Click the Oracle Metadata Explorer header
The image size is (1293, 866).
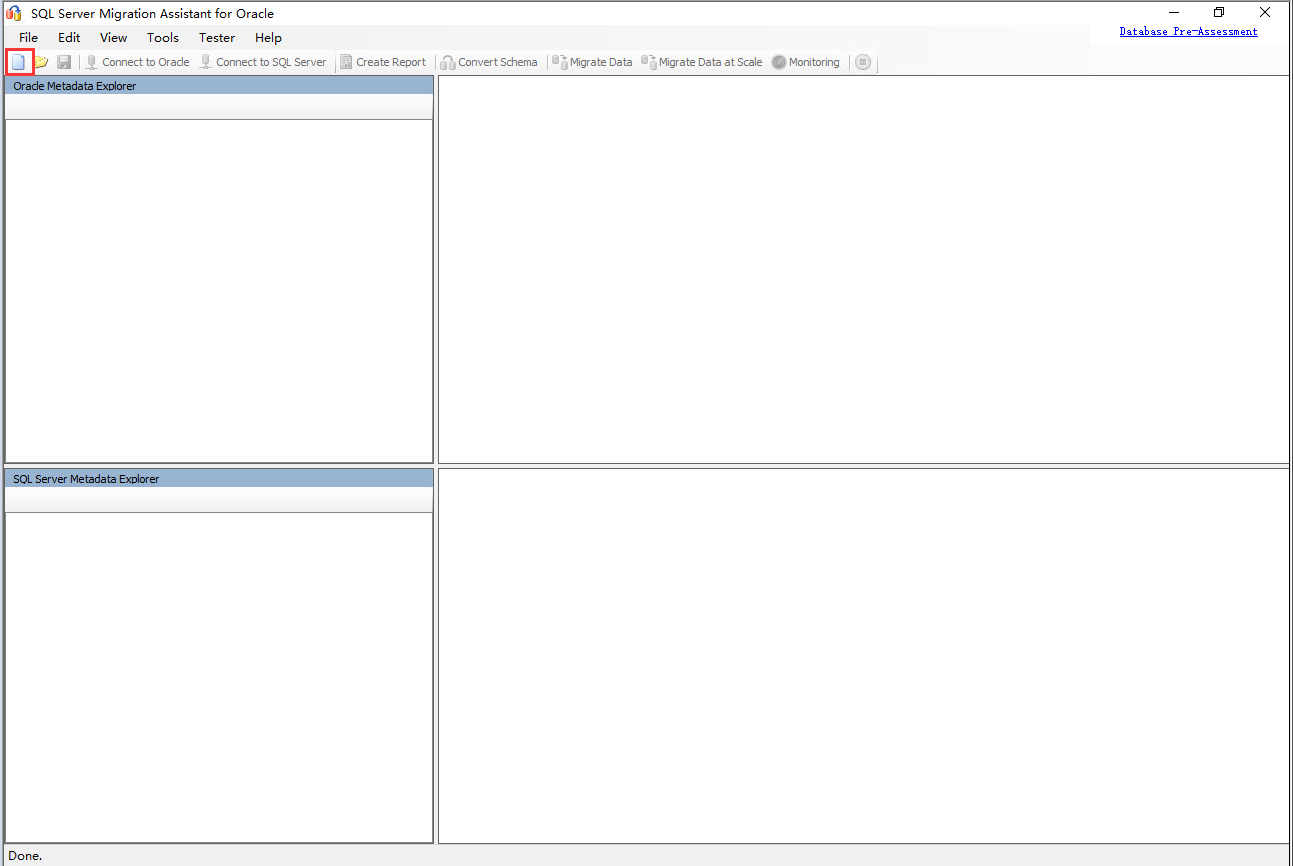point(219,86)
